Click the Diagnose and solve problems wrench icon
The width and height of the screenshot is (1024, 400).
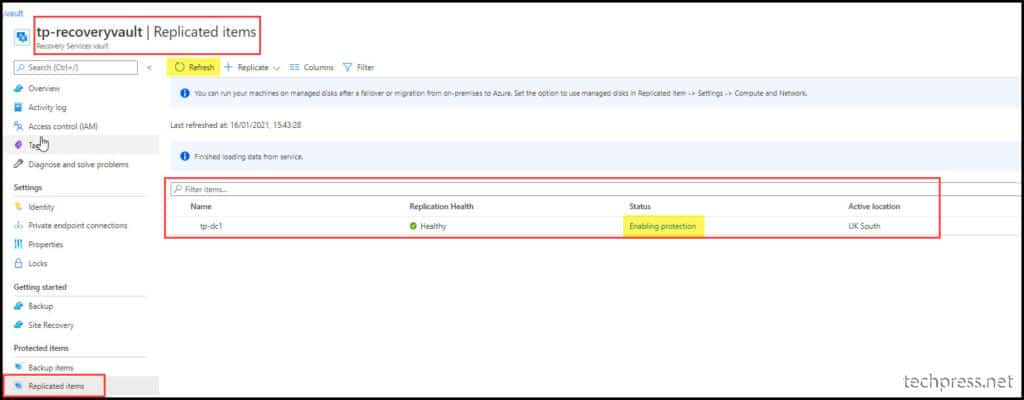click(x=19, y=164)
